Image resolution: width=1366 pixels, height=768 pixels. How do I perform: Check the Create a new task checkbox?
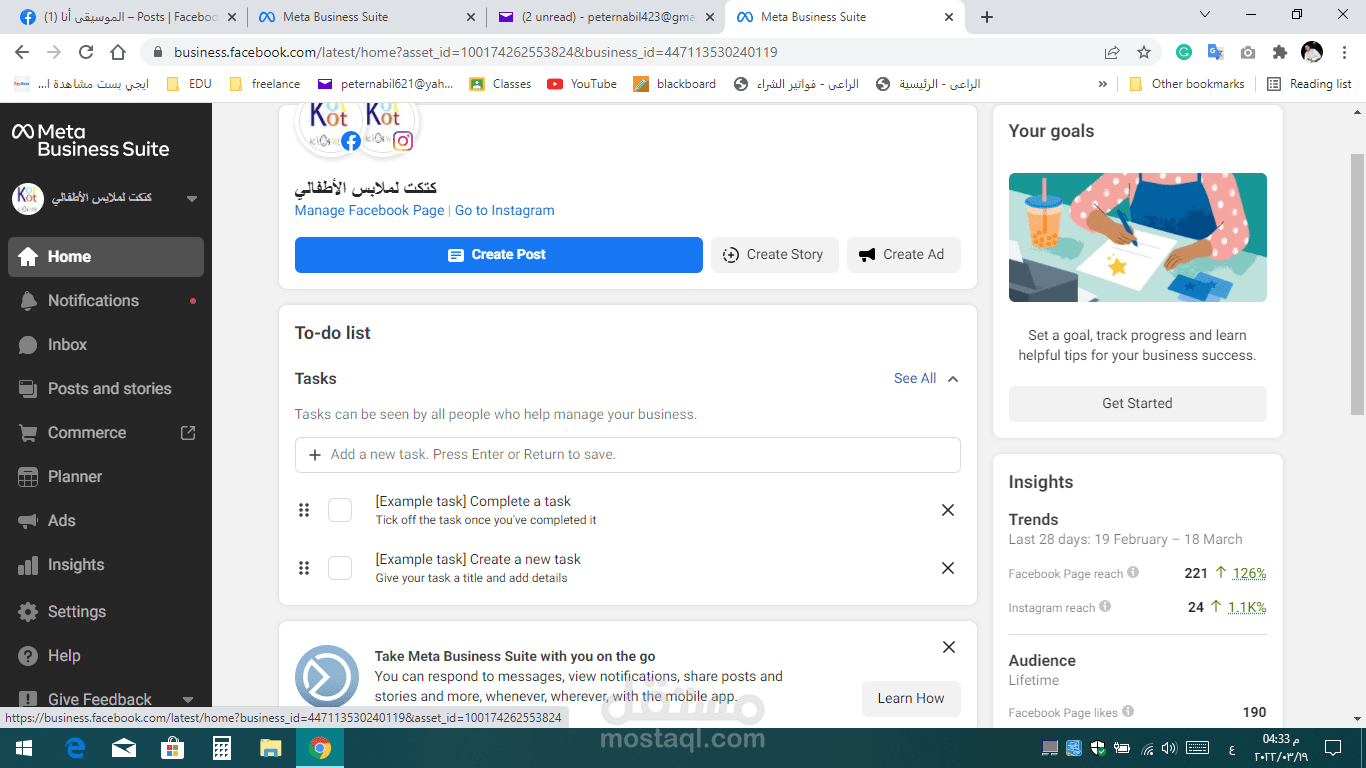click(340, 568)
